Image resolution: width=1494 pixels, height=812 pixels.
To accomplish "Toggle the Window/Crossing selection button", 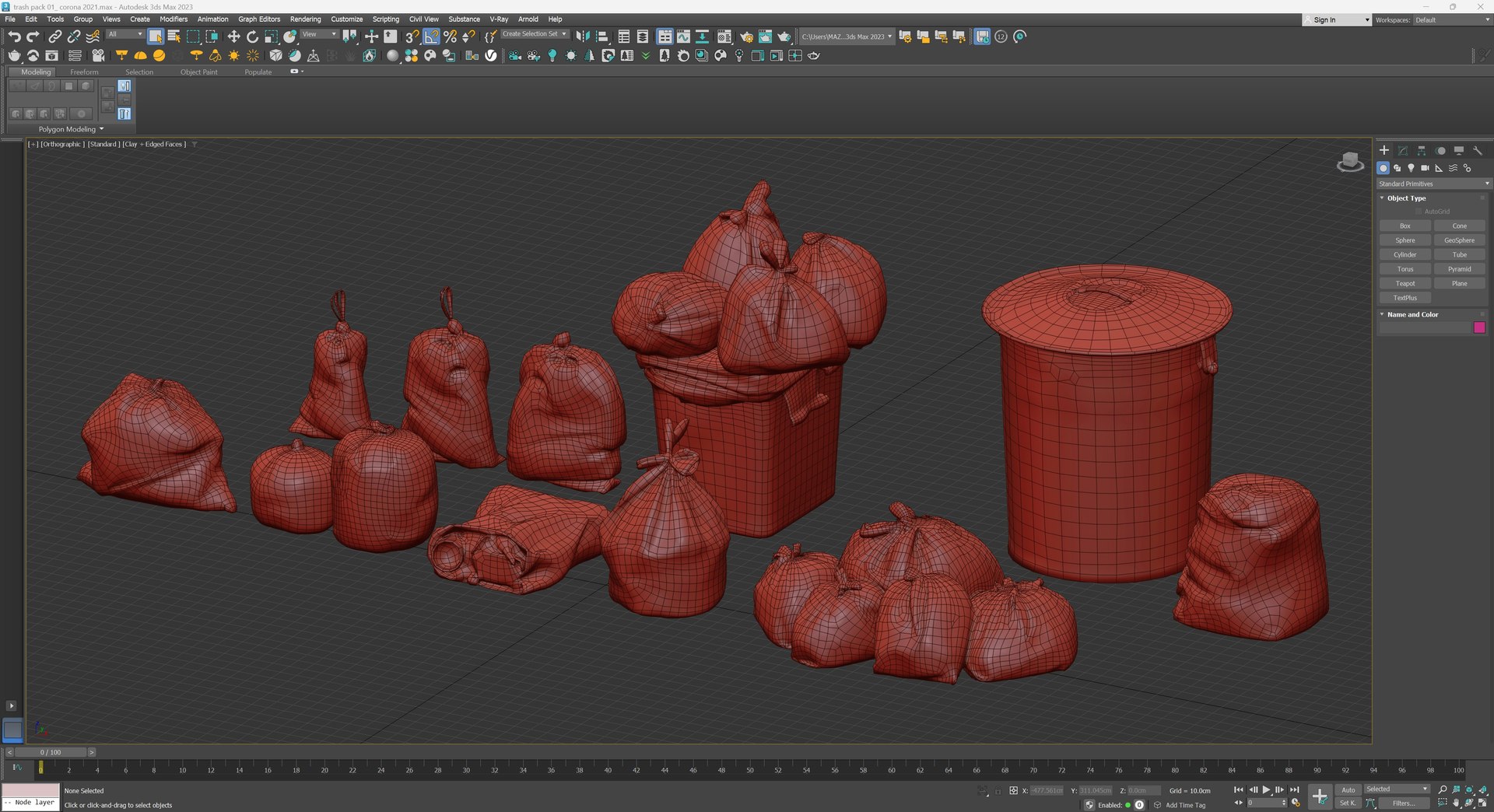I will tap(212, 37).
